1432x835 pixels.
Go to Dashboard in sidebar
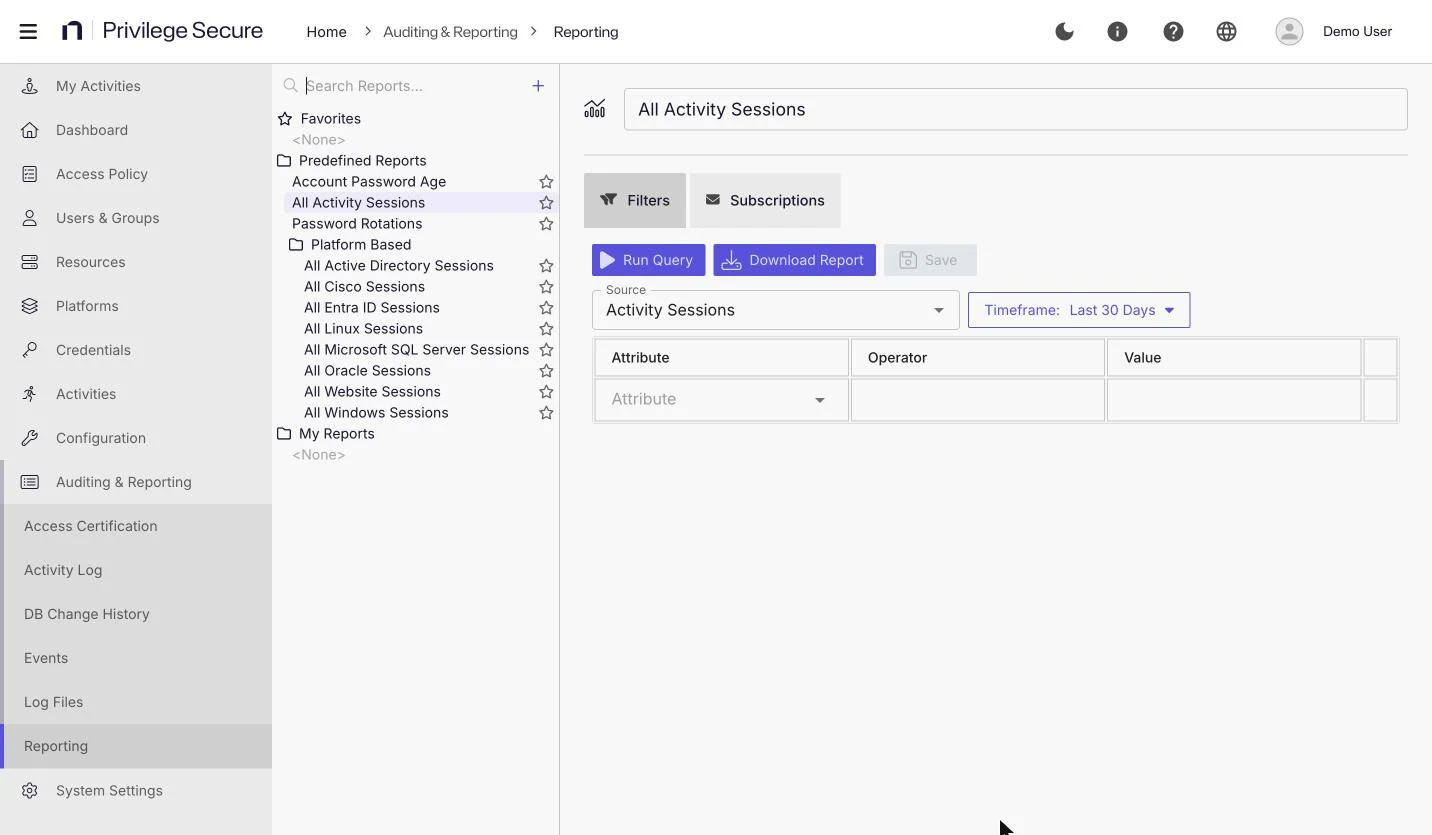[x=136, y=130]
